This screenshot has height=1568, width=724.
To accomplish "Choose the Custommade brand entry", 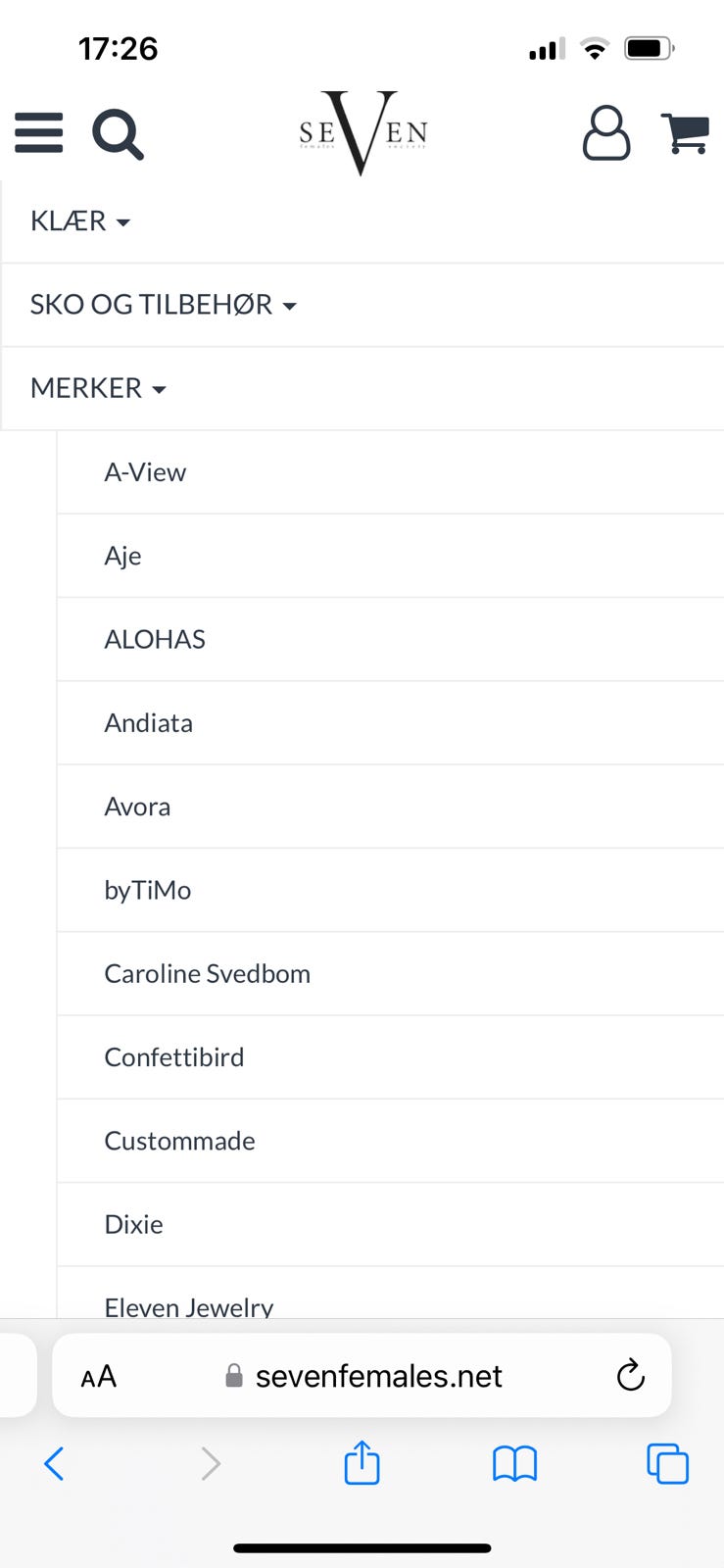I will point(179,1141).
